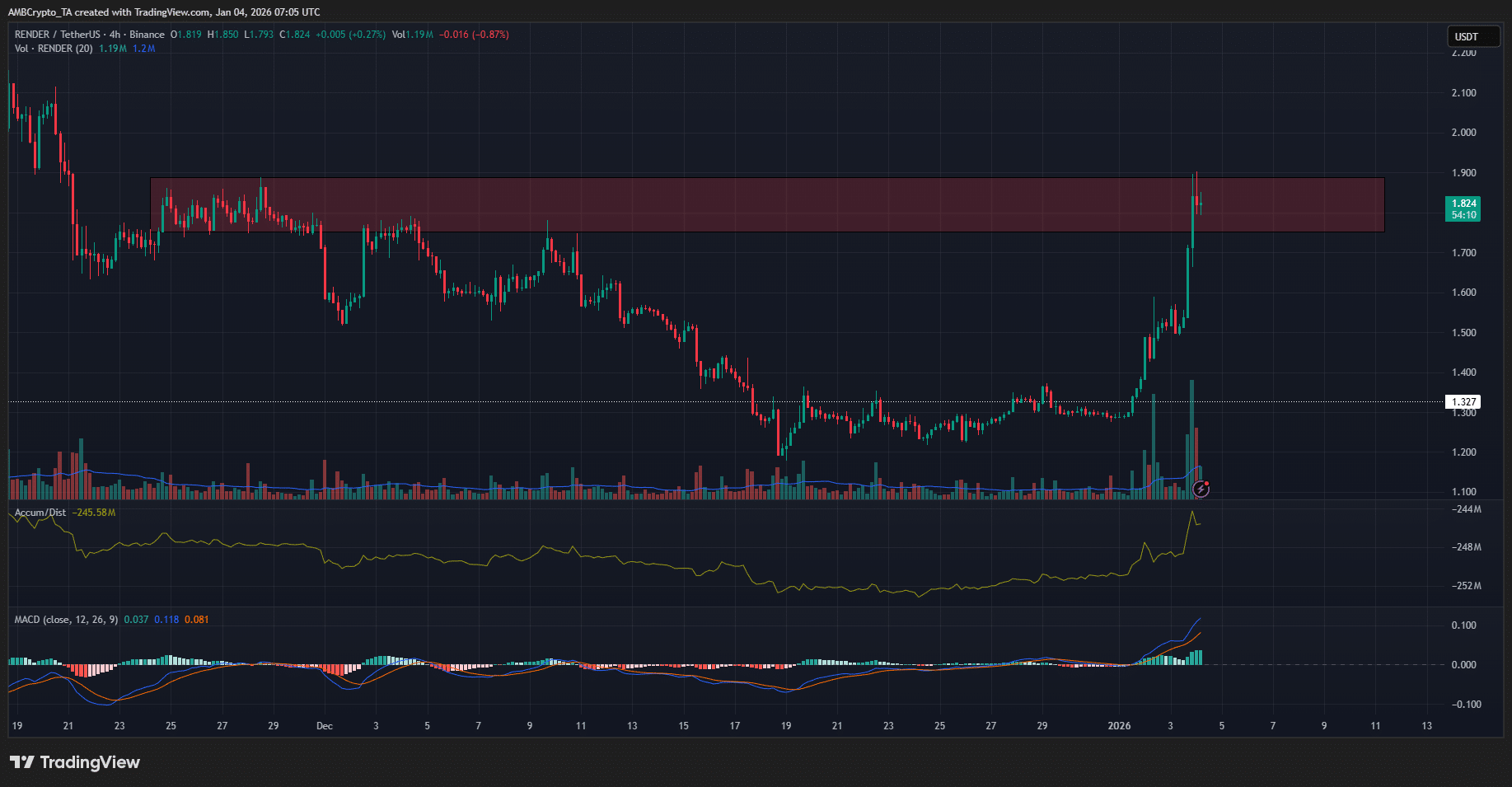Click the 2026 label on the time axis

pyautogui.click(x=1119, y=727)
